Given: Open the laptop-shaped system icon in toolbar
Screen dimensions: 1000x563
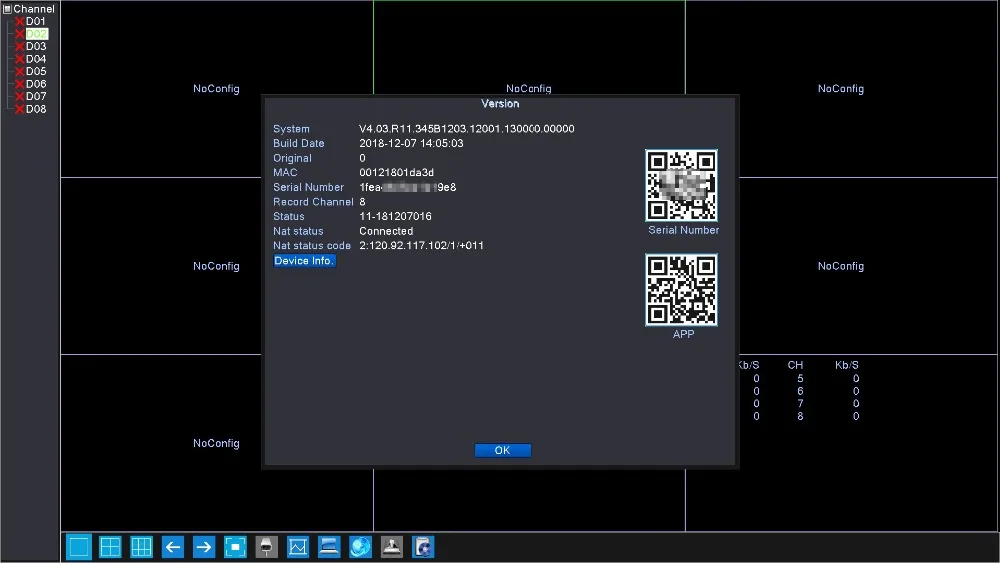Looking at the screenshot, I should [x=329, y=547].
